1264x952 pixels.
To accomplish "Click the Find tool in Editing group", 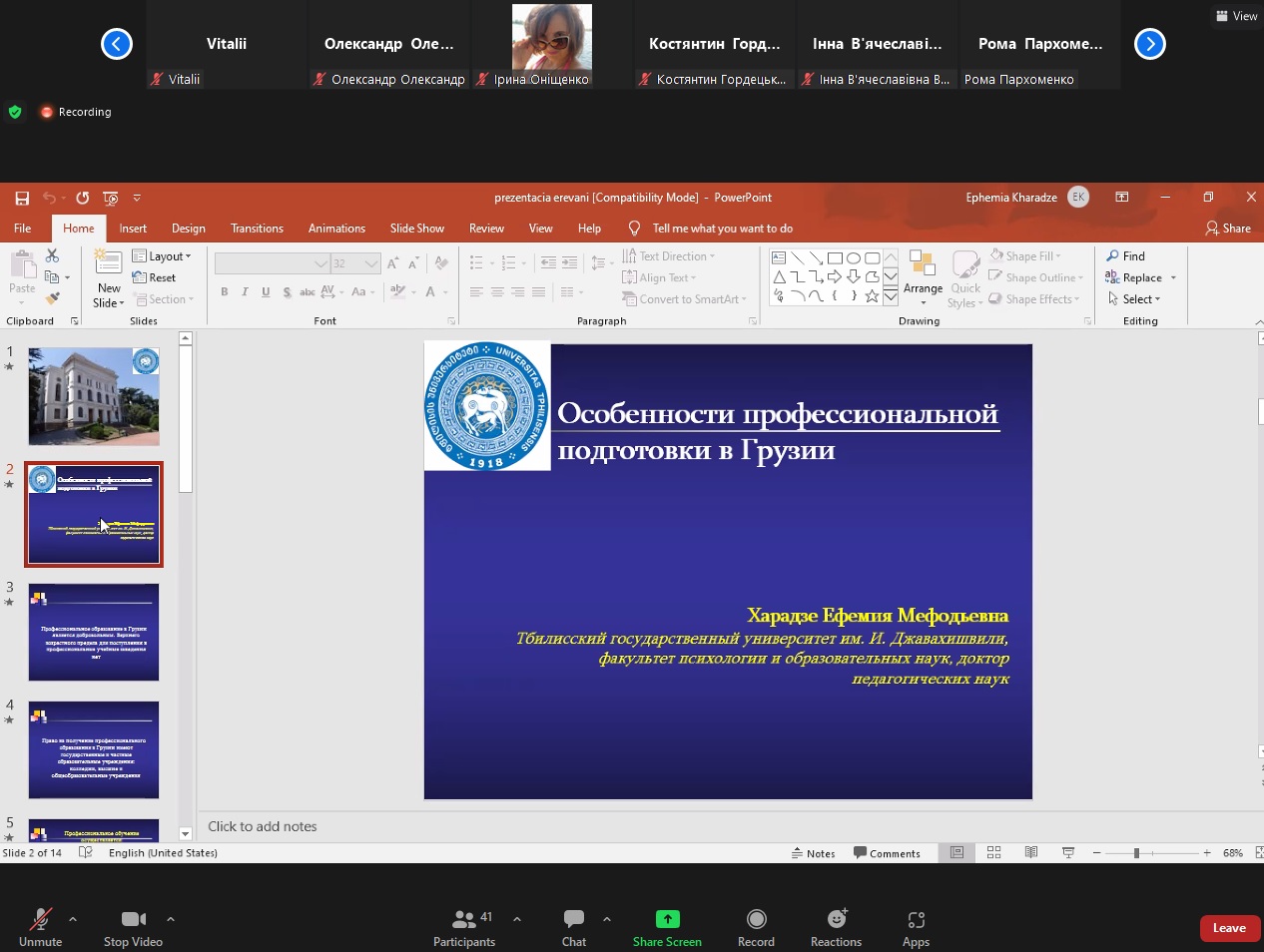I will coord(1125,256).
